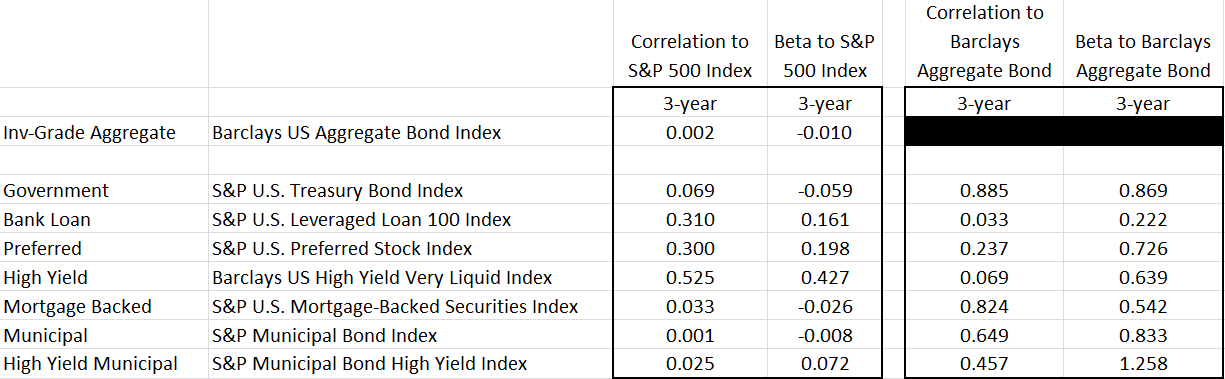Click the Beta to S&P 500 Index header
1225x379 pixels.
point(824,56)
